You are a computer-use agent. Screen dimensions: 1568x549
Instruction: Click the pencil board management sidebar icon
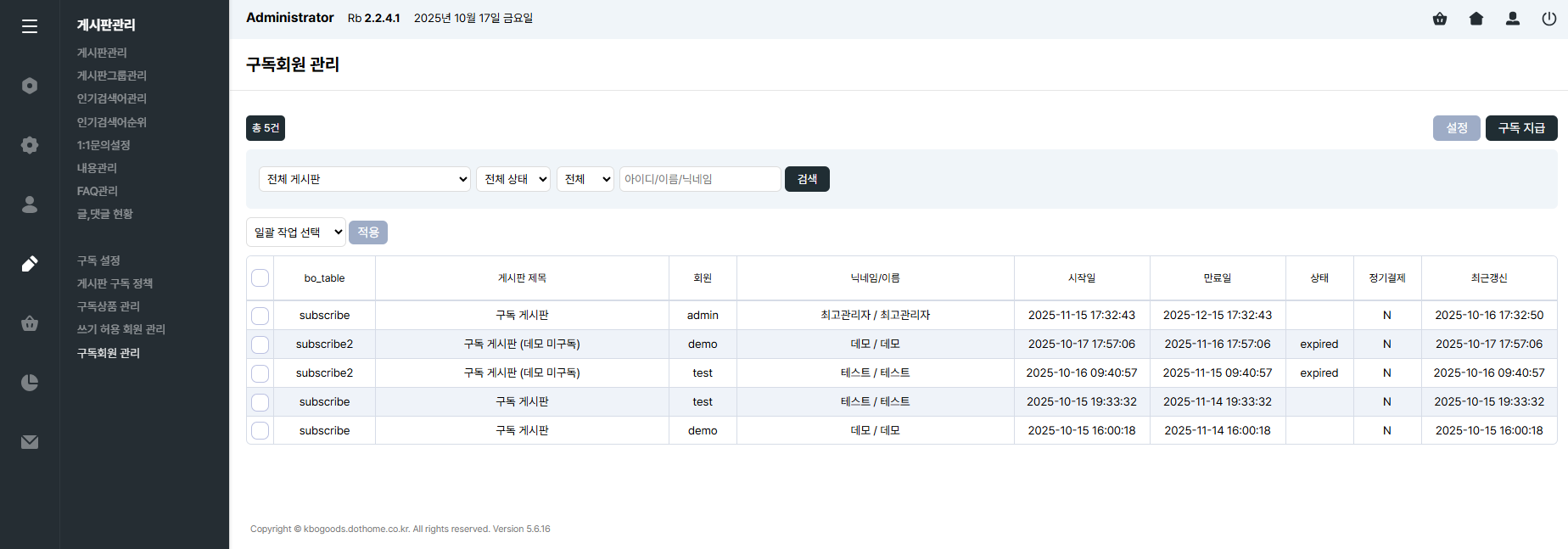(x=30, y=264)
